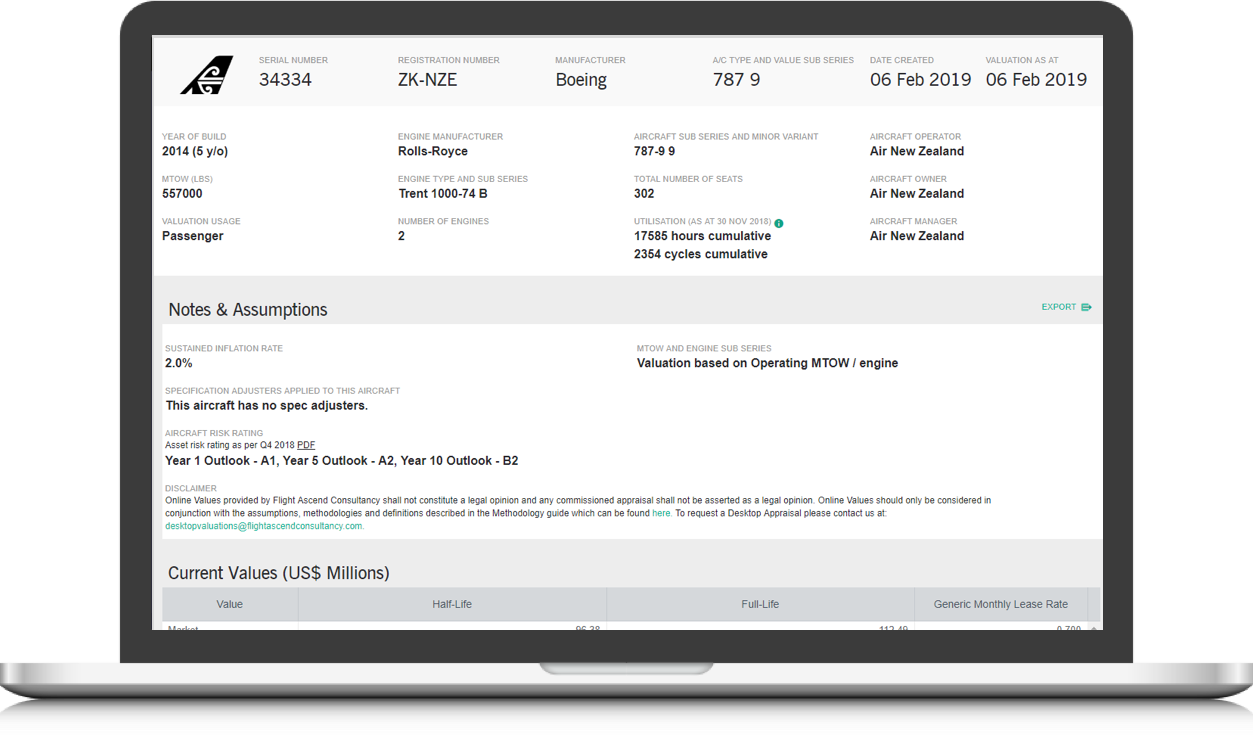Click the Half-Life column header
Image resolution: width=1253 pixels, height=735 pixels.
(452, 604)
